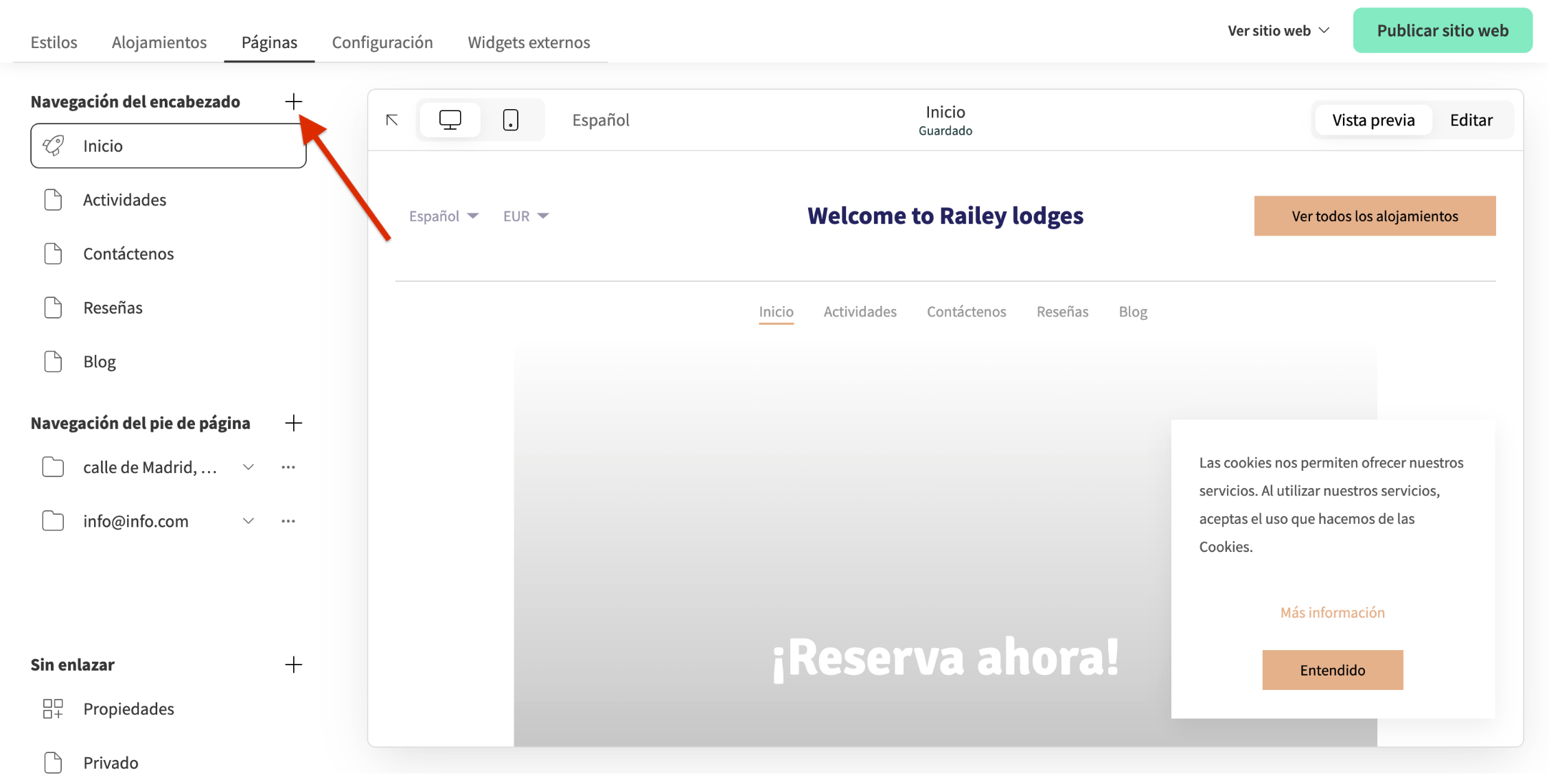
Task: Expand the info@info.com footer item
Action: (248, 520)
